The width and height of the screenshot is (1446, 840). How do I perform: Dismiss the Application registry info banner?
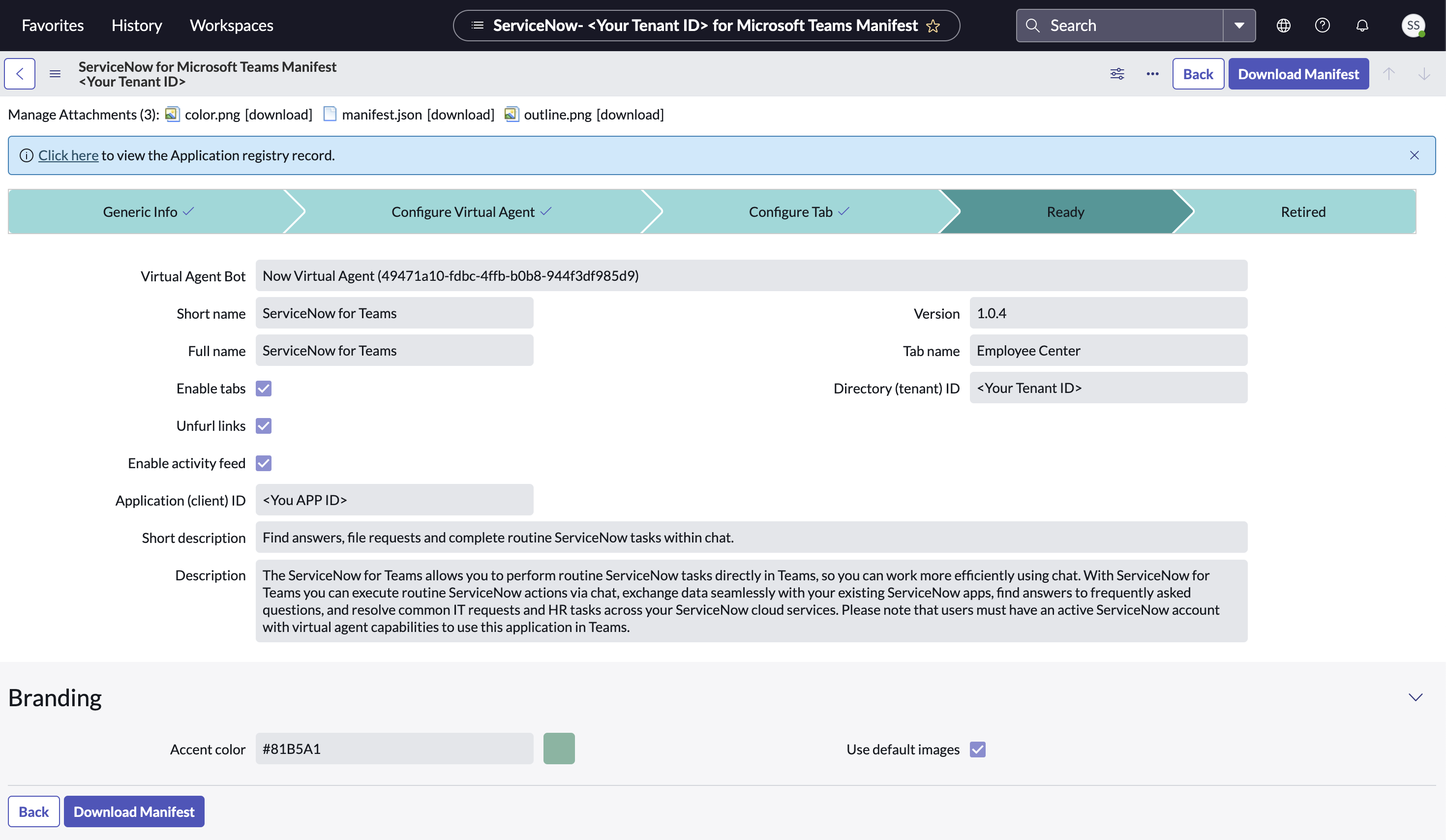(x=1414, y=155)
